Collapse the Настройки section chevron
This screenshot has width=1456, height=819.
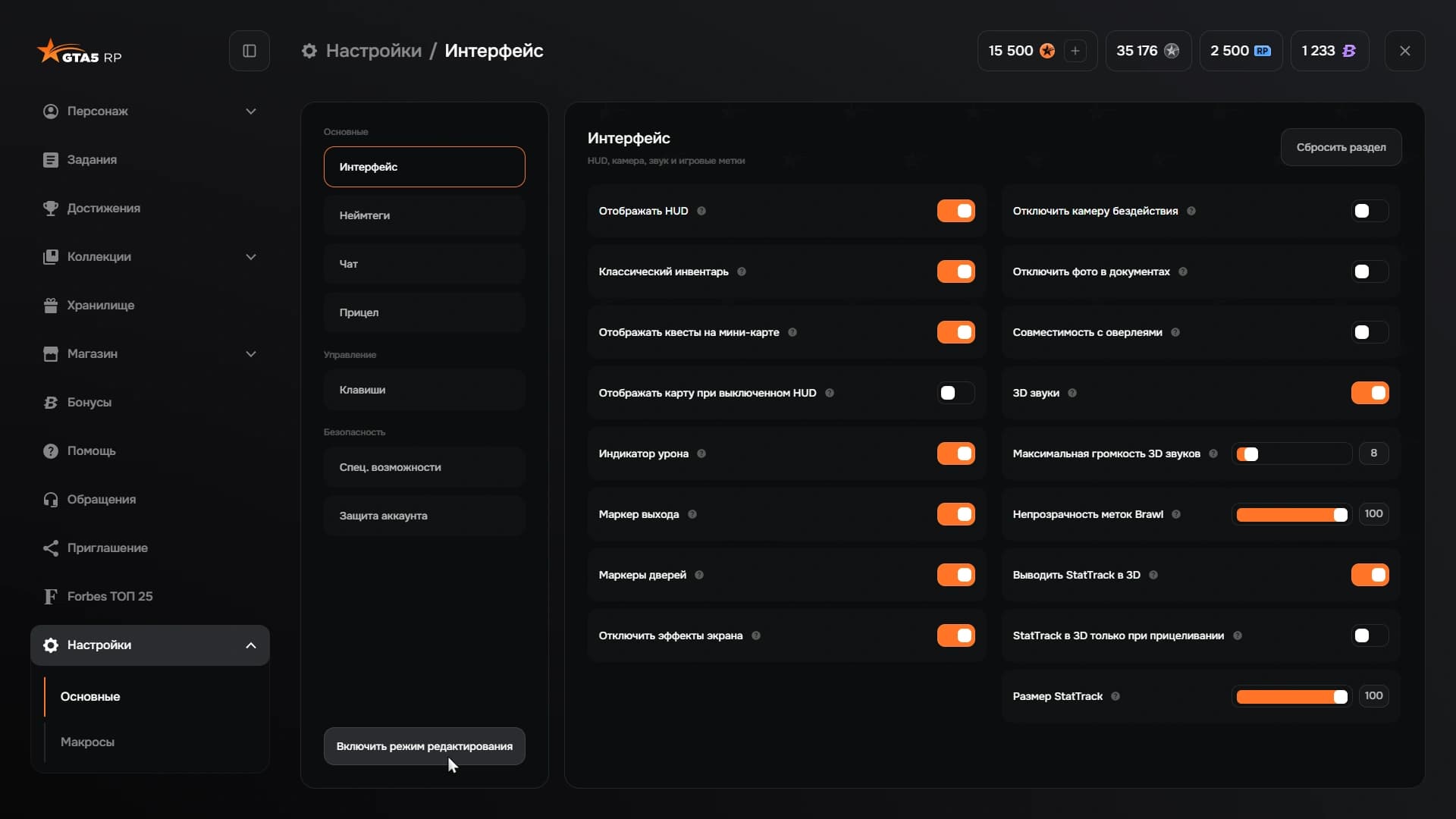251,645
